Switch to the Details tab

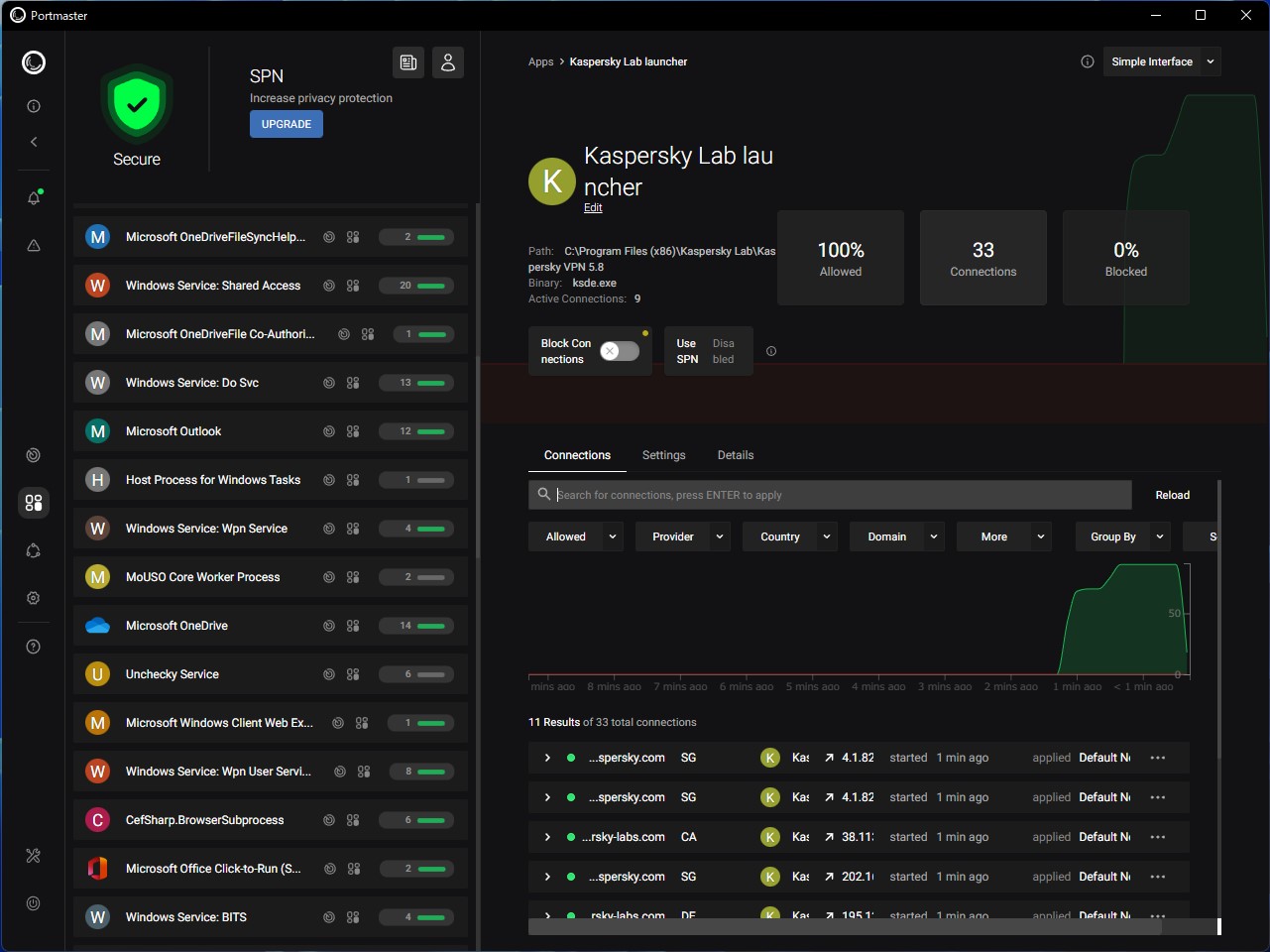[736, 455]
